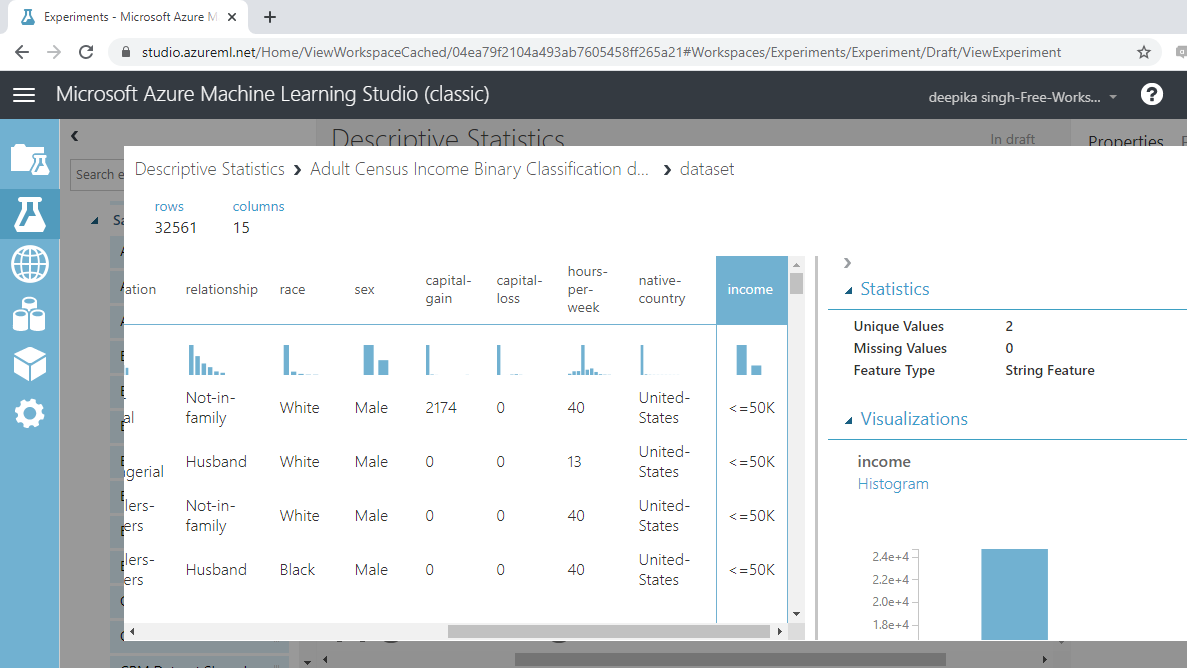Go back in the browser
Screen dimensions: 1187x668
(22, 52)
